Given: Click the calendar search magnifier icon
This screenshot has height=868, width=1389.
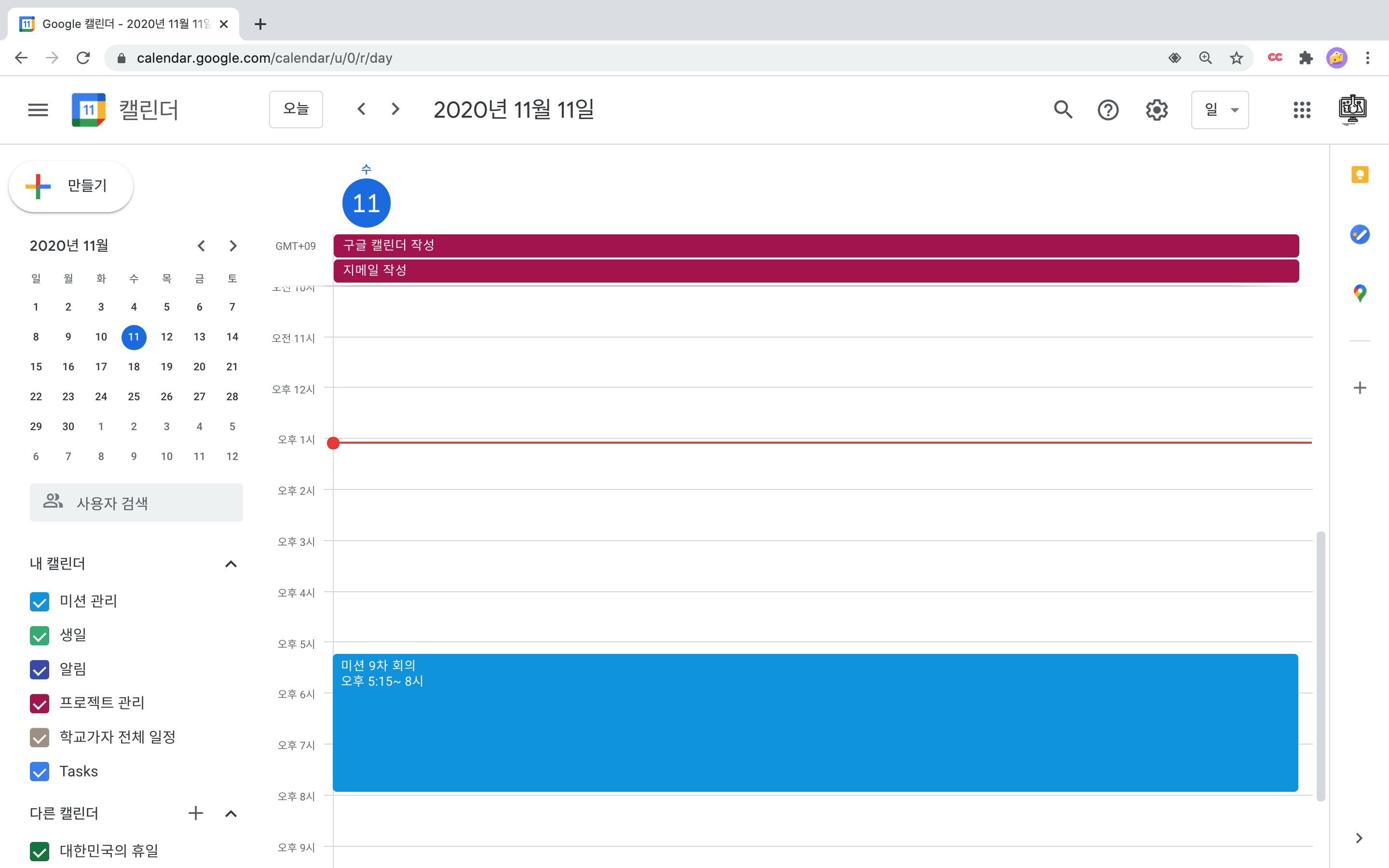Looking at the screenshot, I should coord(1062,109).
